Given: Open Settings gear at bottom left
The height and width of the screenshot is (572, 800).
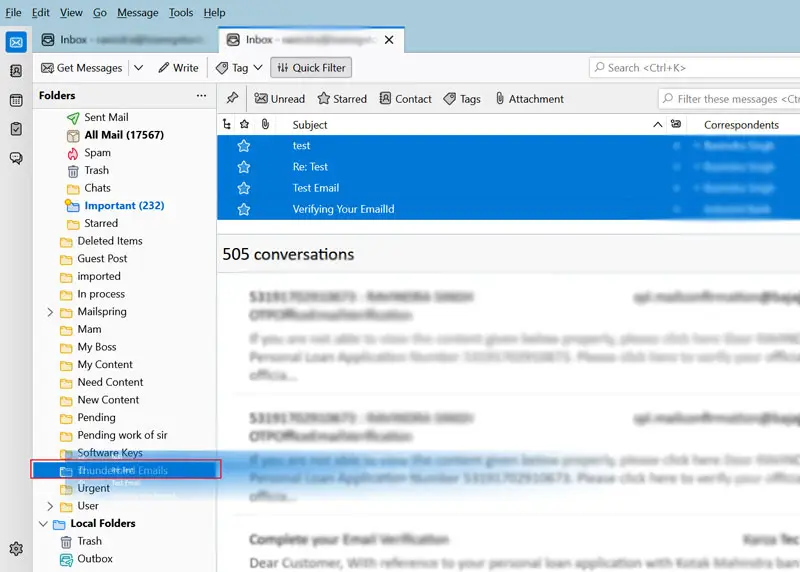Looking at the screenshot, I should click(x=16, y=548).
